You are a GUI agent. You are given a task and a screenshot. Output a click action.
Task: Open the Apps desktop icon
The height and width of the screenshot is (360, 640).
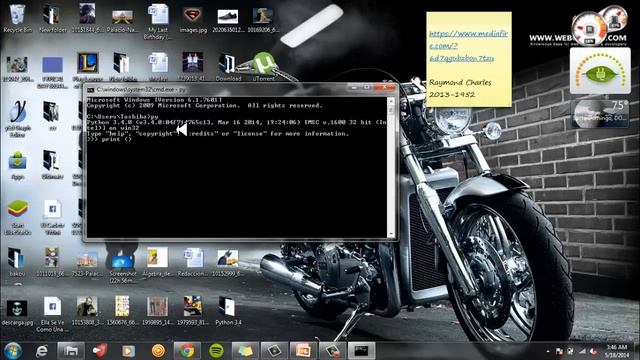coord(17,165)
